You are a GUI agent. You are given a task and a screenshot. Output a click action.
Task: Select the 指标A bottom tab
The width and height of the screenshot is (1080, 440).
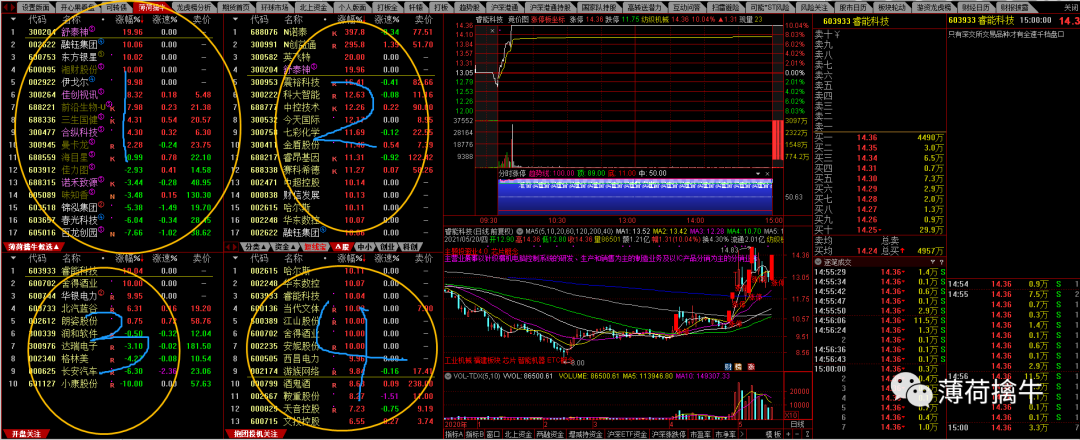tap(454, 434)
